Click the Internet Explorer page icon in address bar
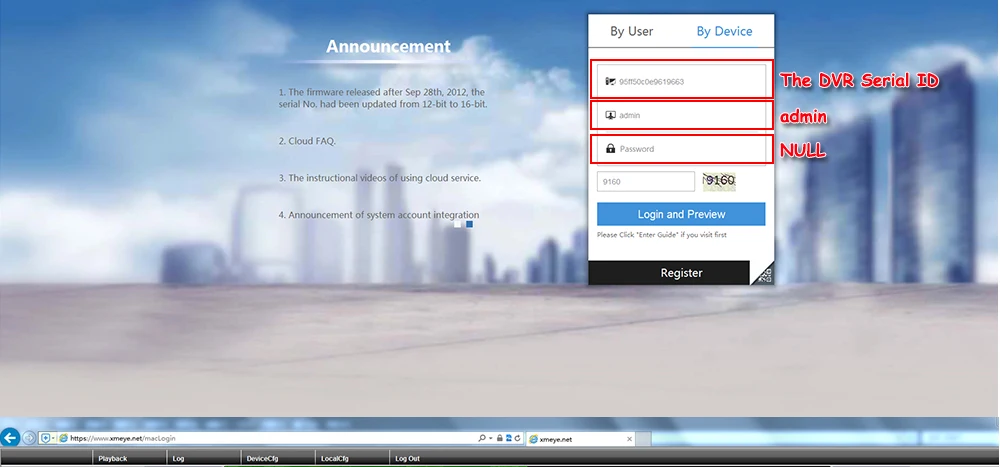Viewport: 1000px width, 467px height. pos(63,438)
